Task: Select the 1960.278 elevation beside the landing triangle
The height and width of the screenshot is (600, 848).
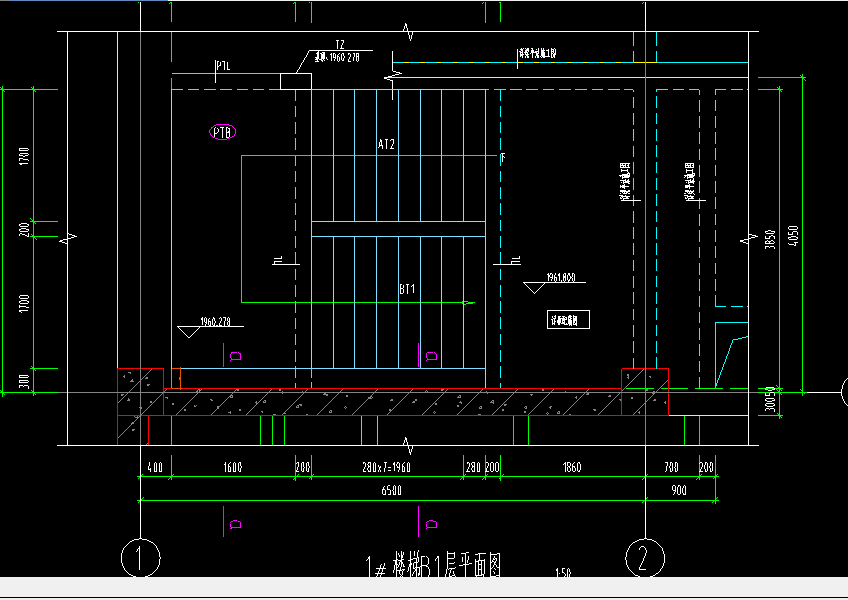Action: click(x=215, y=321)
